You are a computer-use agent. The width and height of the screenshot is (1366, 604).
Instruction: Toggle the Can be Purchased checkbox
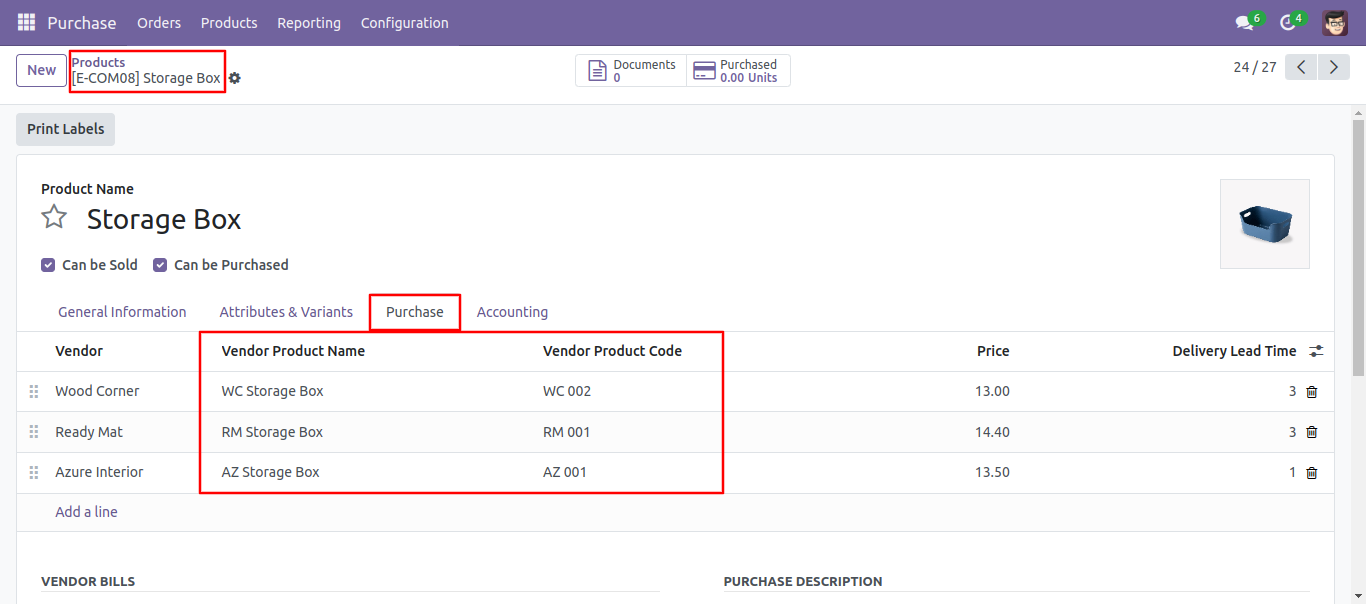160,265
